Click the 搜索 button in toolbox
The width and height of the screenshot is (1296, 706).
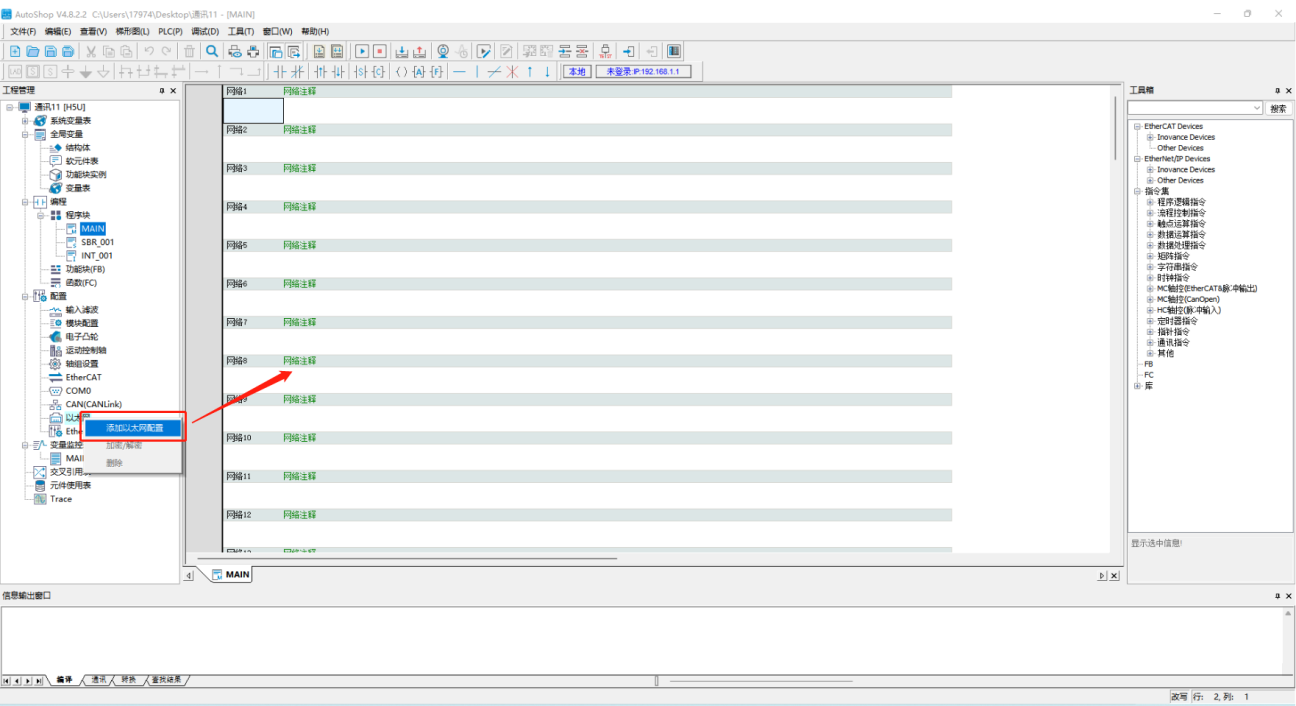(1278, 108)
